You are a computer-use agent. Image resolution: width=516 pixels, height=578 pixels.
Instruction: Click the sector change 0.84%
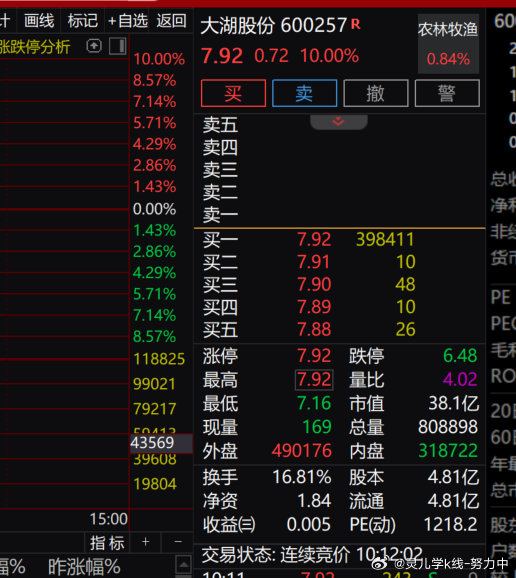pyautogui.click(x=448, y=59)
